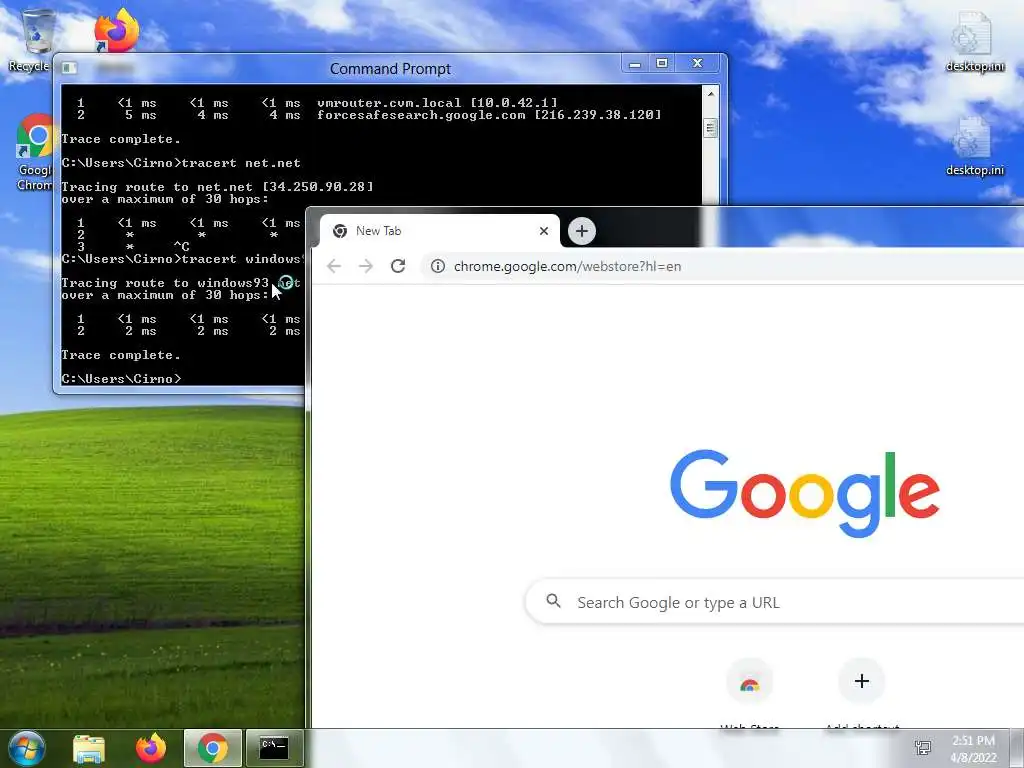Maximize the Command Prompt window
Viewport: 1024px width, 768px height.
(x=662, y=64)
